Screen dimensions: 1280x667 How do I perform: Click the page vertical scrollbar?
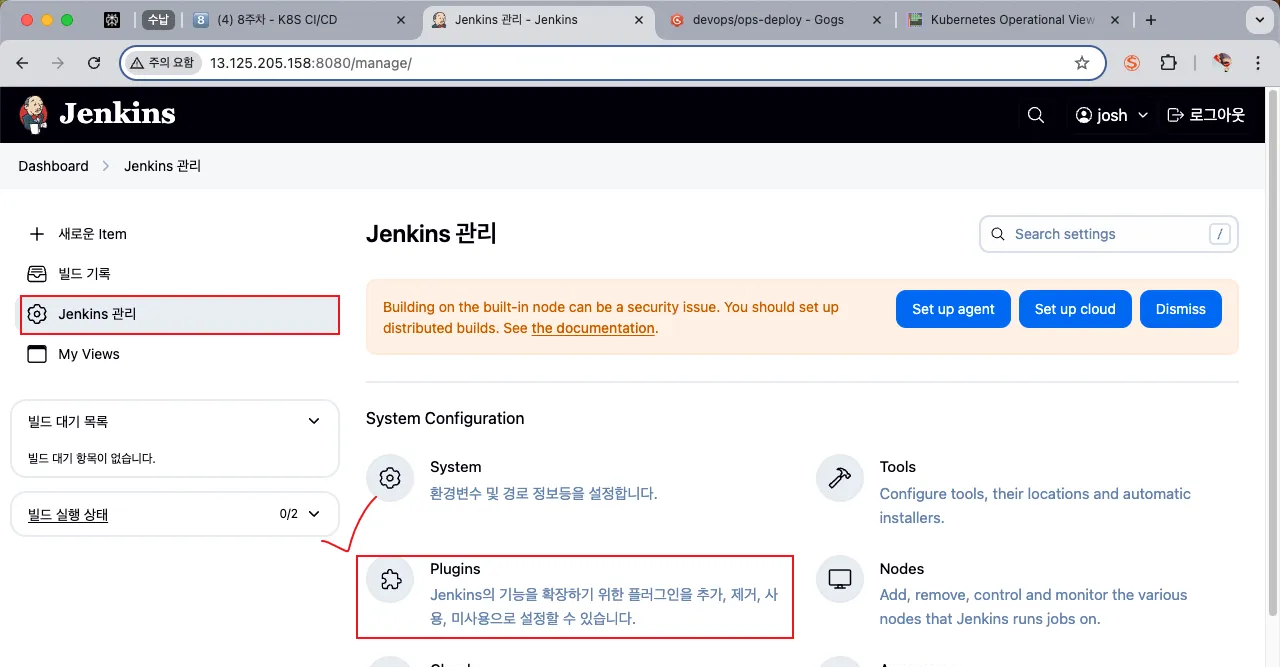pos(1273,353)
